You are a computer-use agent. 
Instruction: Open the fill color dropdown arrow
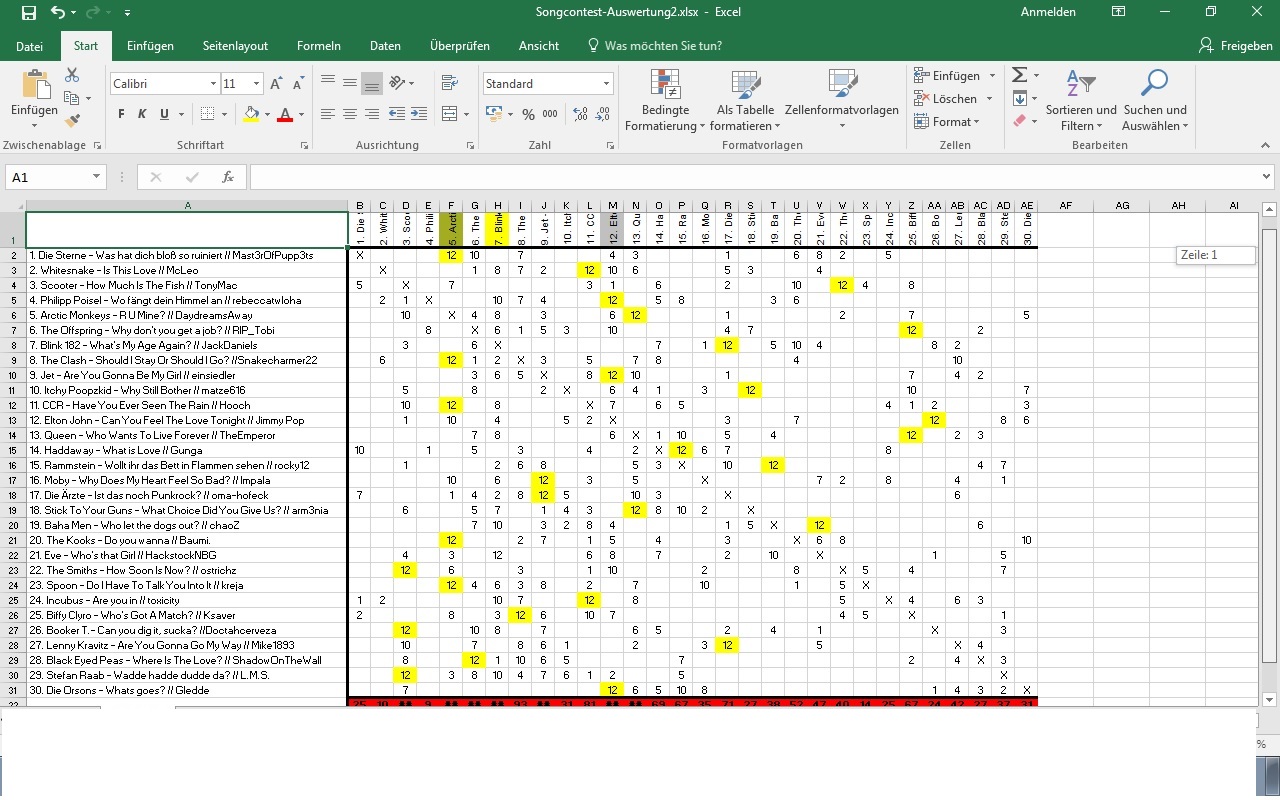268,114
